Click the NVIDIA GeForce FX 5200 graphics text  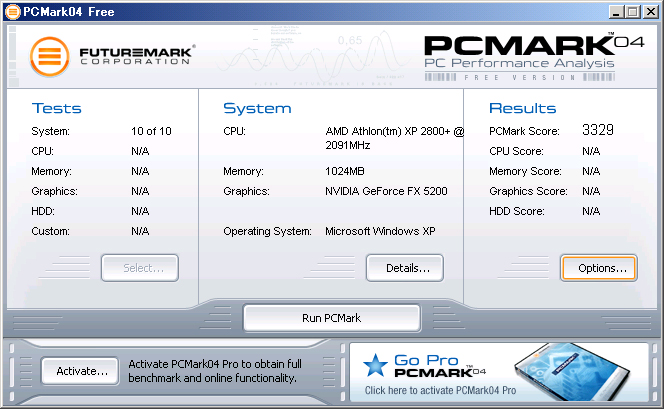[x=386, y=191]
